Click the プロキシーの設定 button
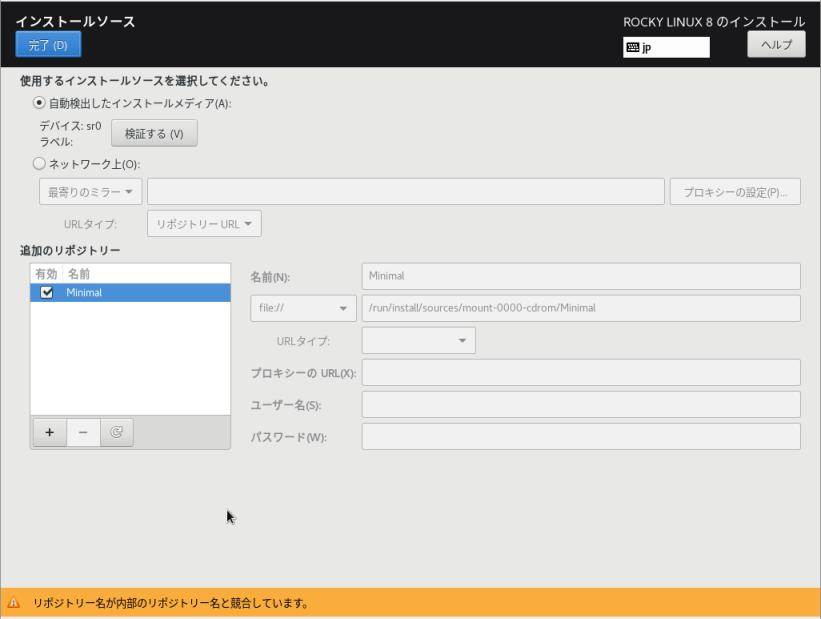 click(x=735, y=192)
